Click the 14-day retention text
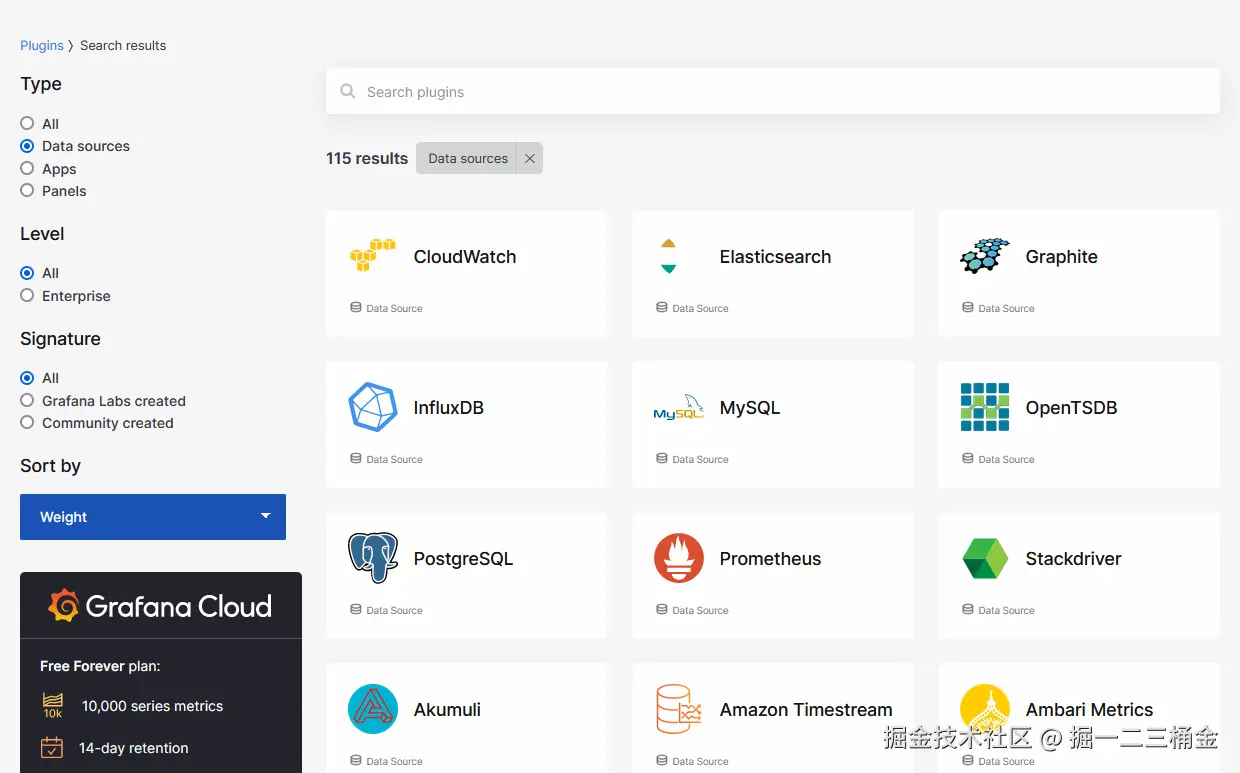The width and height of the screenshot is (1240, 773). (134, 748)
